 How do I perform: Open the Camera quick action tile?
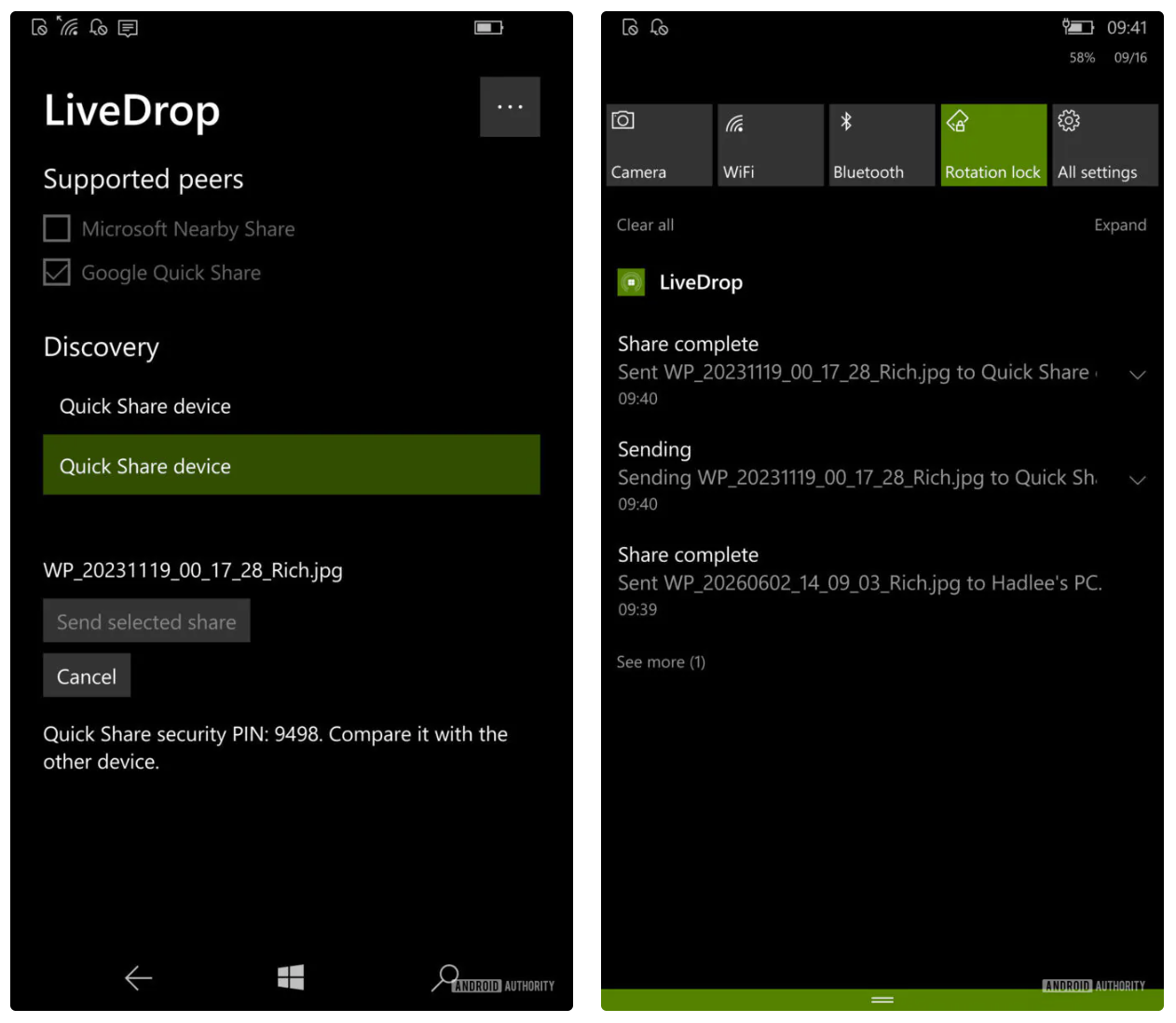(659, 145)
